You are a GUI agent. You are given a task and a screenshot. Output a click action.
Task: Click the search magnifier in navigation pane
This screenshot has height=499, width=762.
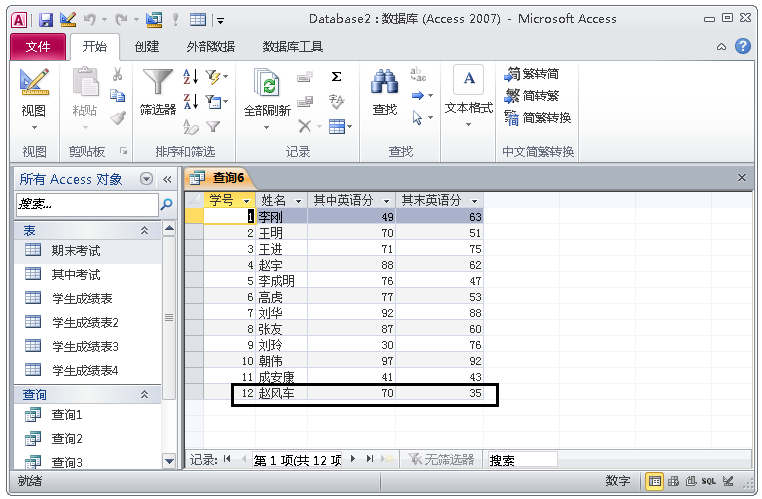click(x=166, y=204)
